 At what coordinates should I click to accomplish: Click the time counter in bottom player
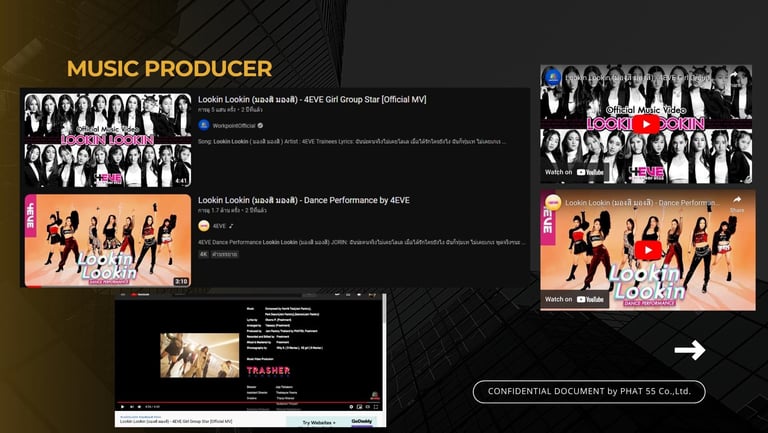(x=152, y=407)
